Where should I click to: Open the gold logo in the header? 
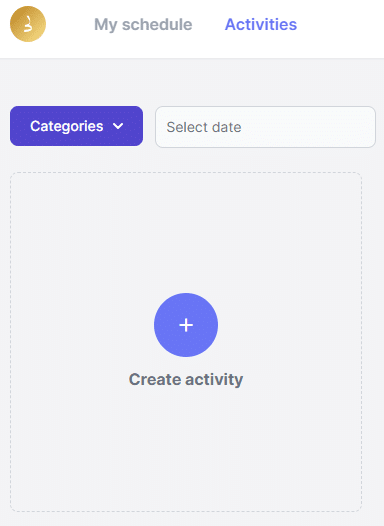28,24
